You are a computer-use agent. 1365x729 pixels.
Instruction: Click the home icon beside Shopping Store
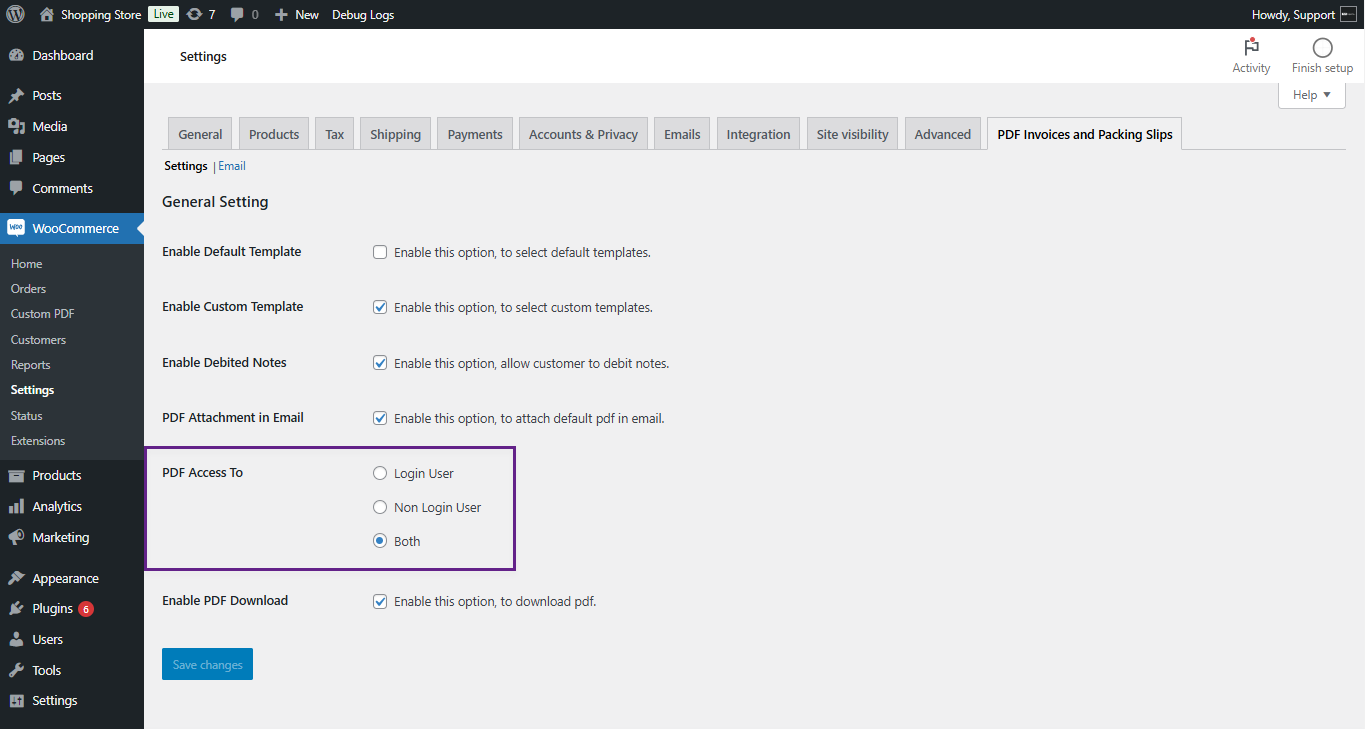click(x=47, y=15)
